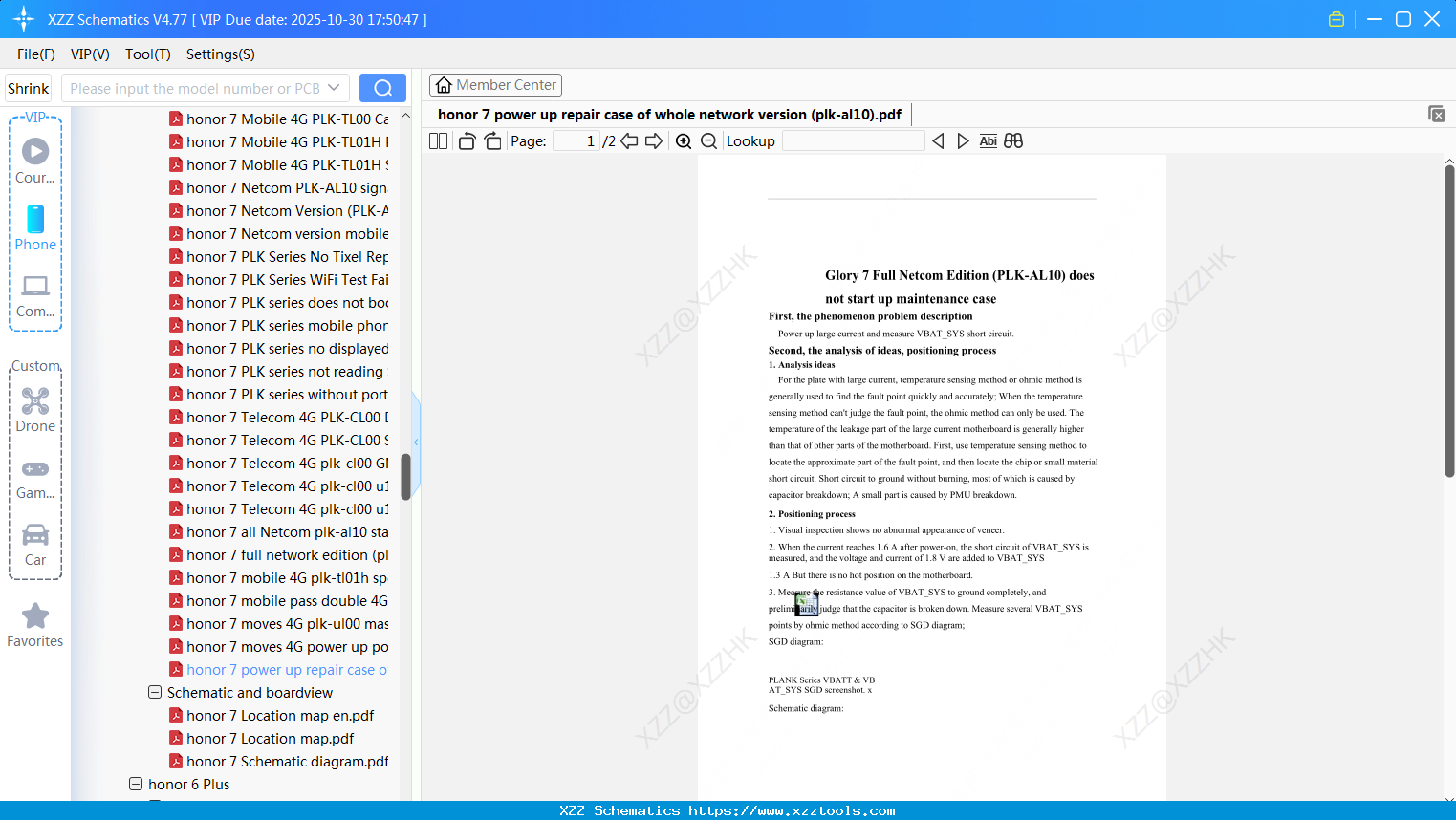Open honor 7 PLK series mobile phone file

point(278,325)
